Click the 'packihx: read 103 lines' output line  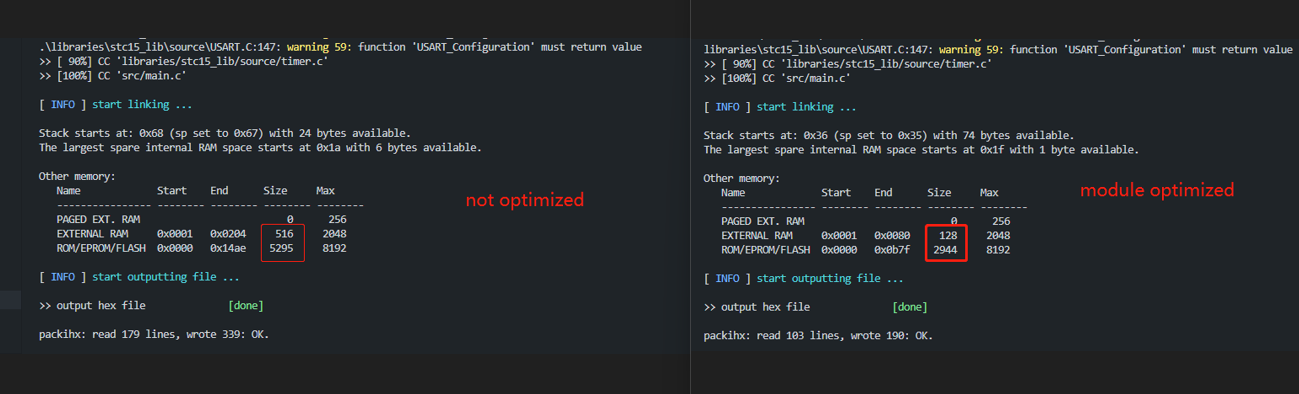[818, 336]
